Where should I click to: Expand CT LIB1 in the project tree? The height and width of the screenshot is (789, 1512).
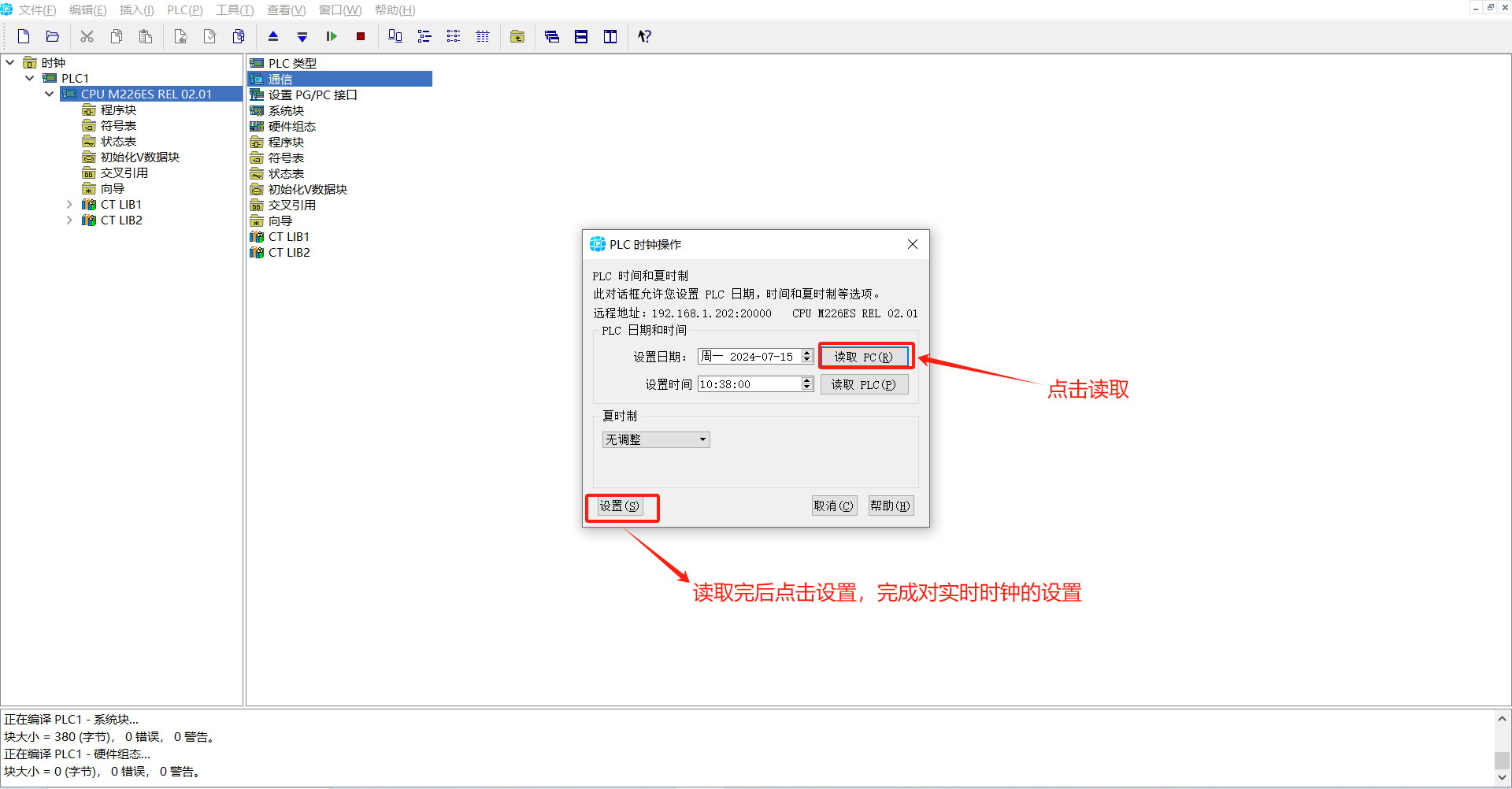tap(69, 204)
